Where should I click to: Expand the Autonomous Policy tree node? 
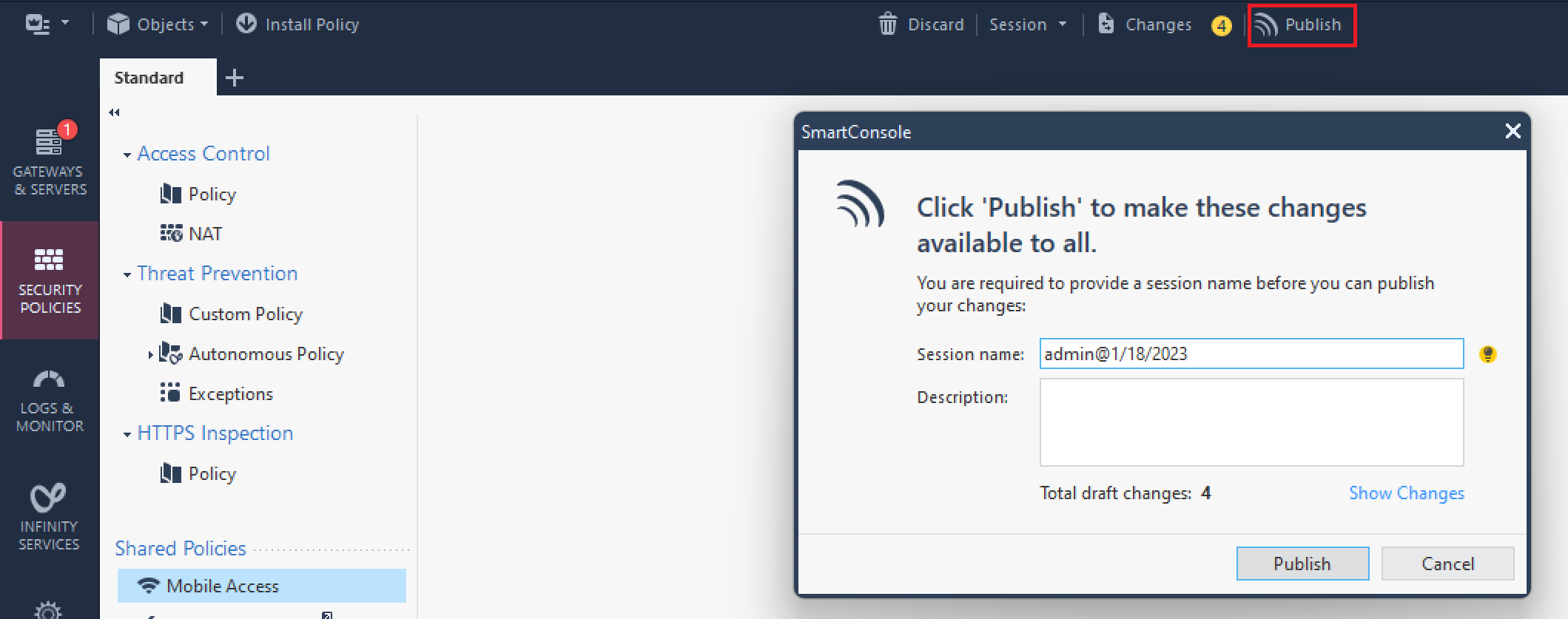150,355
